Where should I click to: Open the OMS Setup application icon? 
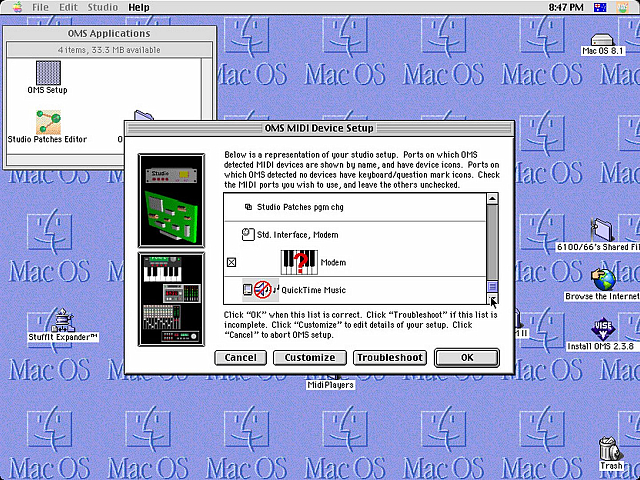tap(48, 73)
